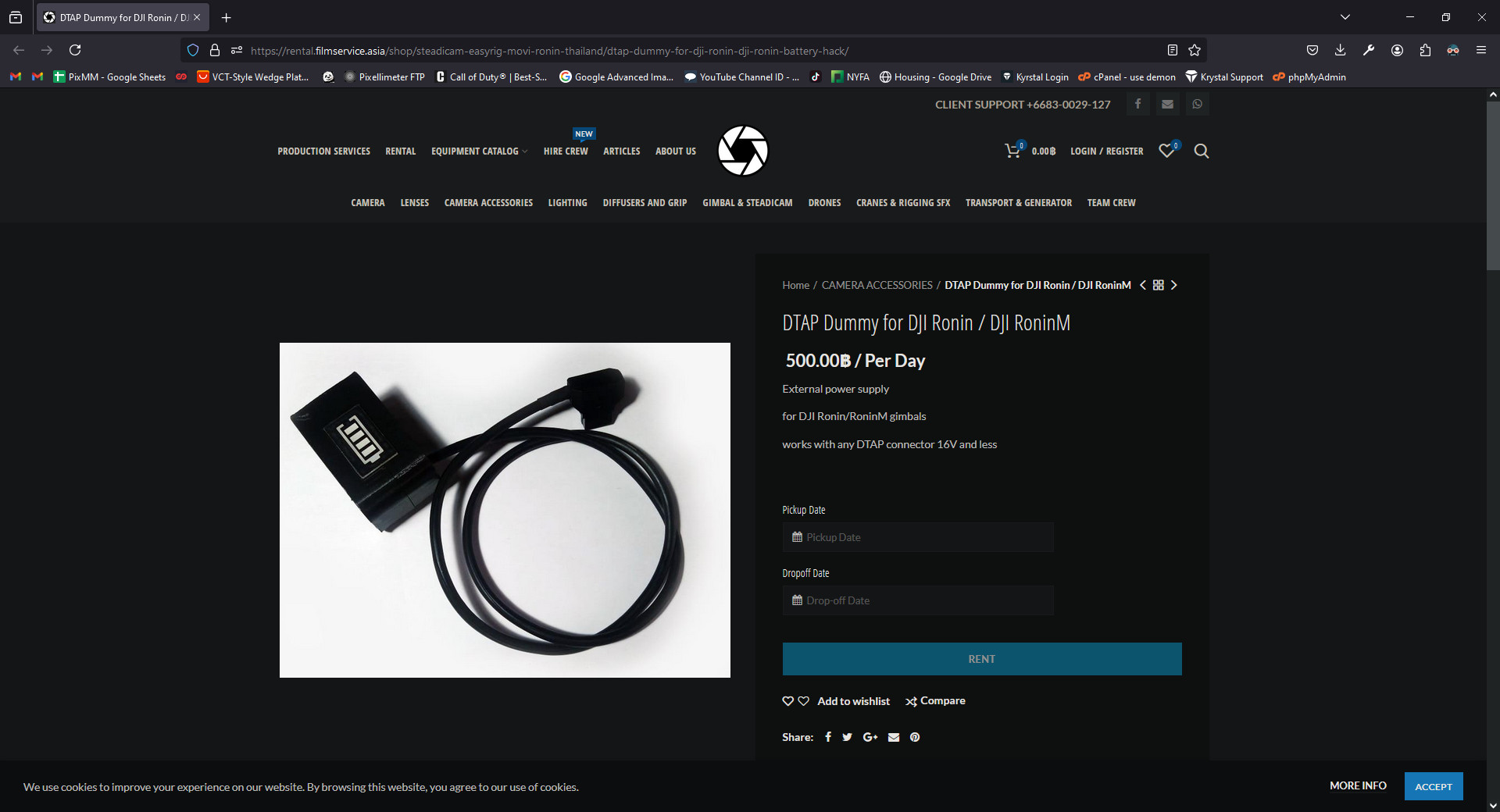Select the Lenses category
Viewport: 1500px width, 812px height.
(x=415, y=203)
